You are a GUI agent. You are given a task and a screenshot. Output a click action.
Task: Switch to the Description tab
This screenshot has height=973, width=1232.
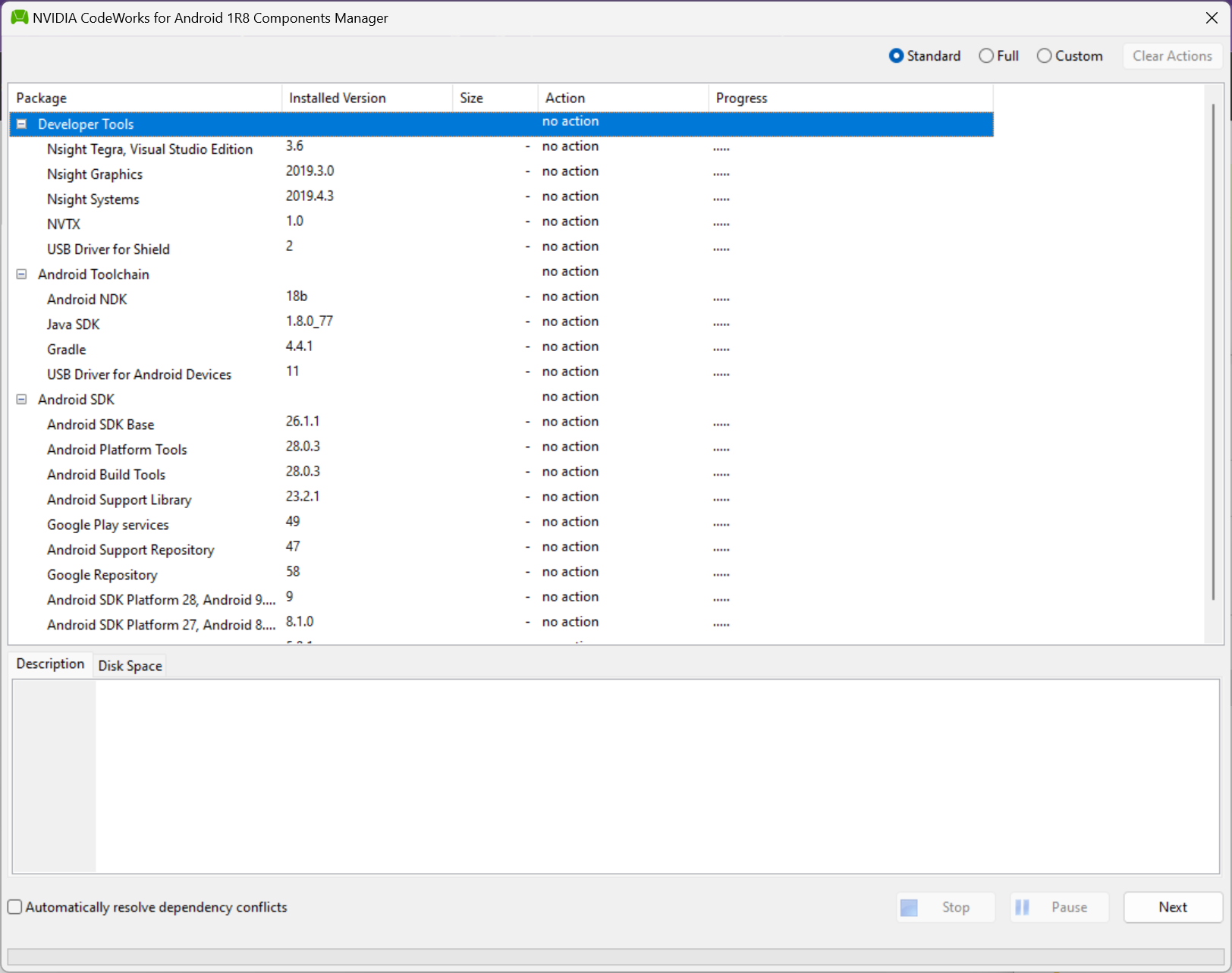point(50,664)
